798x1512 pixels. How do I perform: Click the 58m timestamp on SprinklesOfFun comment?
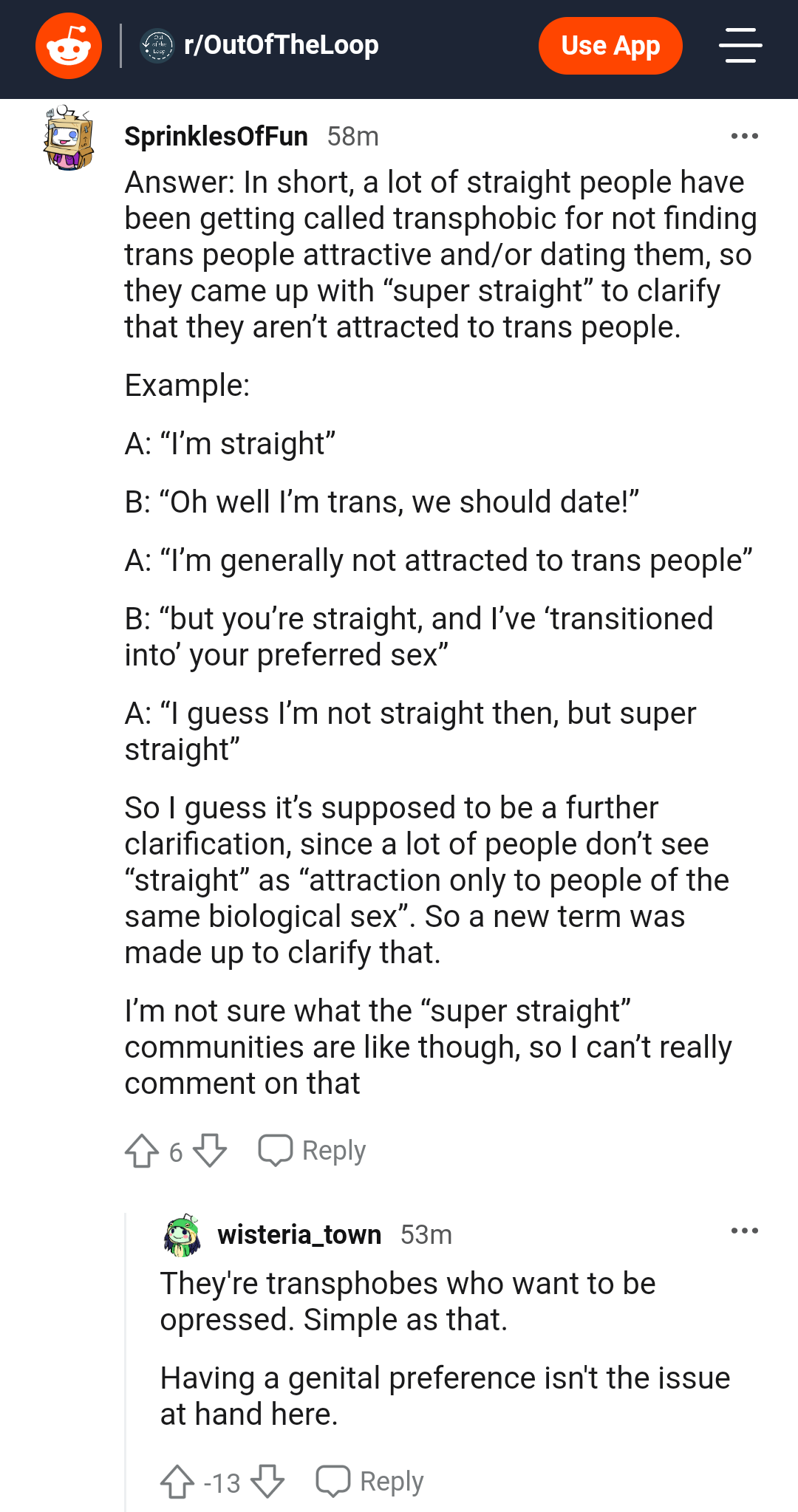click(x=353, y=136)
